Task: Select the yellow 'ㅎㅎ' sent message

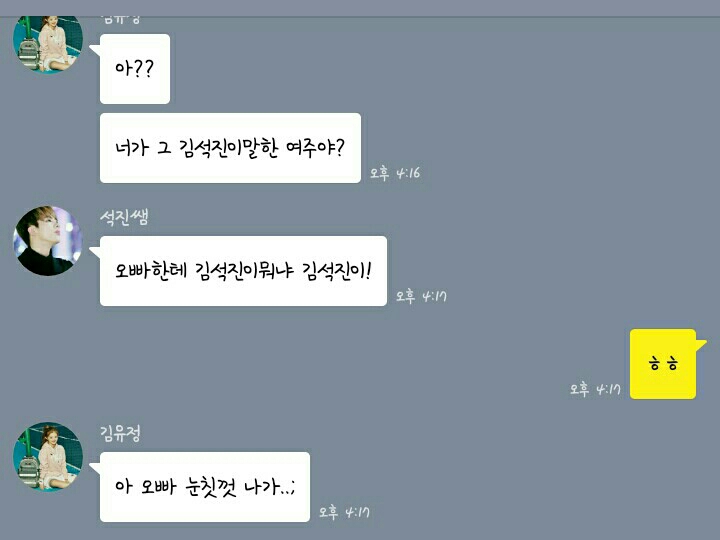Action: 663,364
